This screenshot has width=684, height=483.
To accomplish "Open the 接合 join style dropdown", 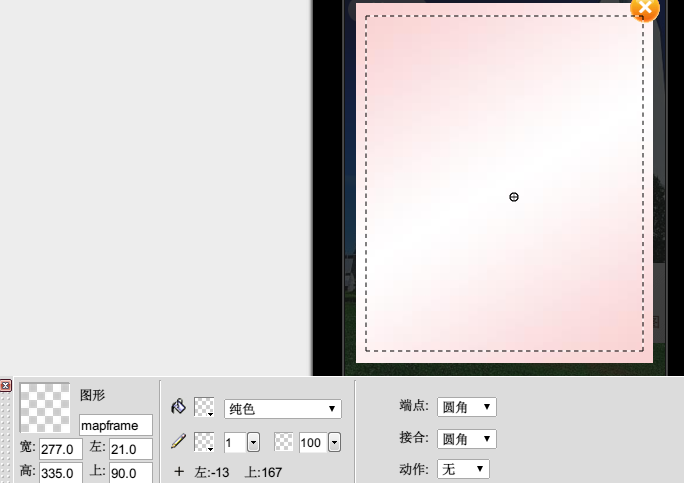I will pyautogui.click(x=466, y=439).
